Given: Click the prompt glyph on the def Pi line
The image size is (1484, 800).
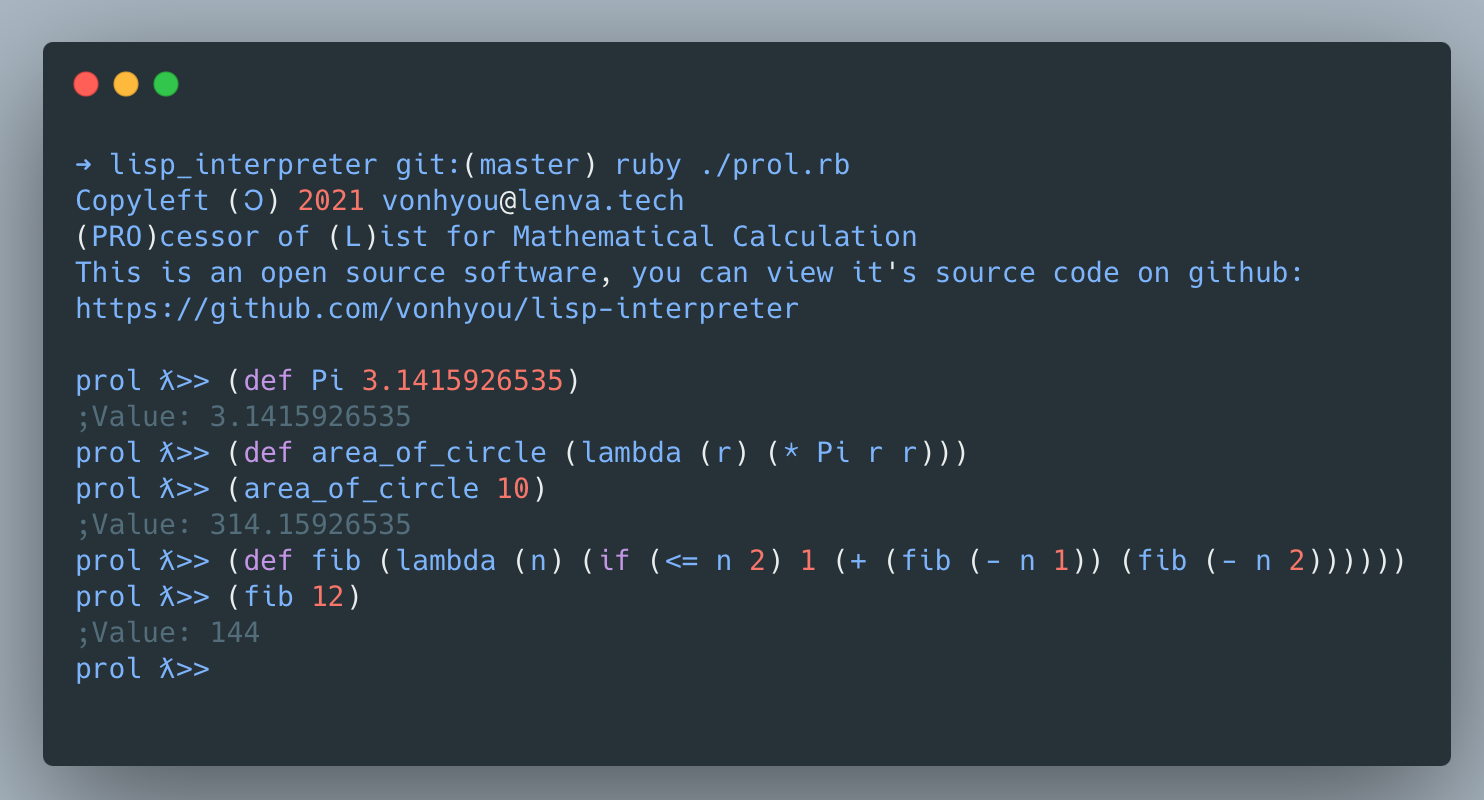Looking at the screenshot, I should point(168,380).
